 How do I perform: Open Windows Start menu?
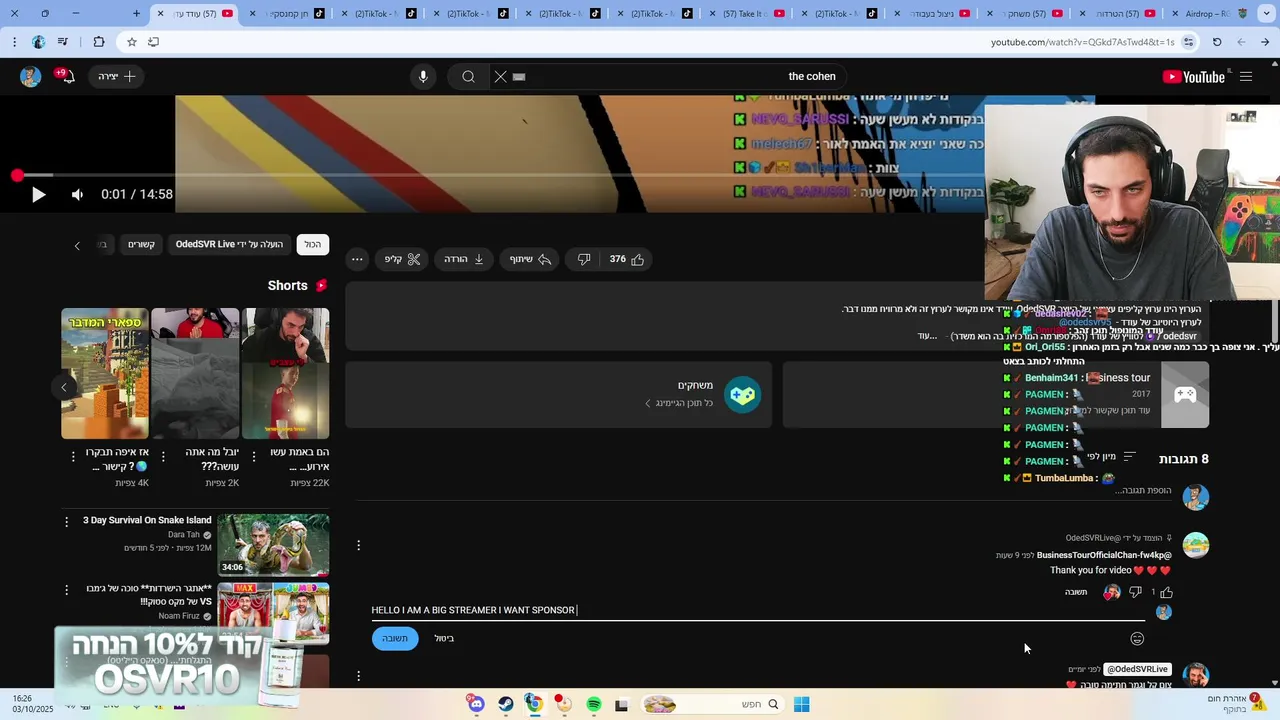point(801,704)
